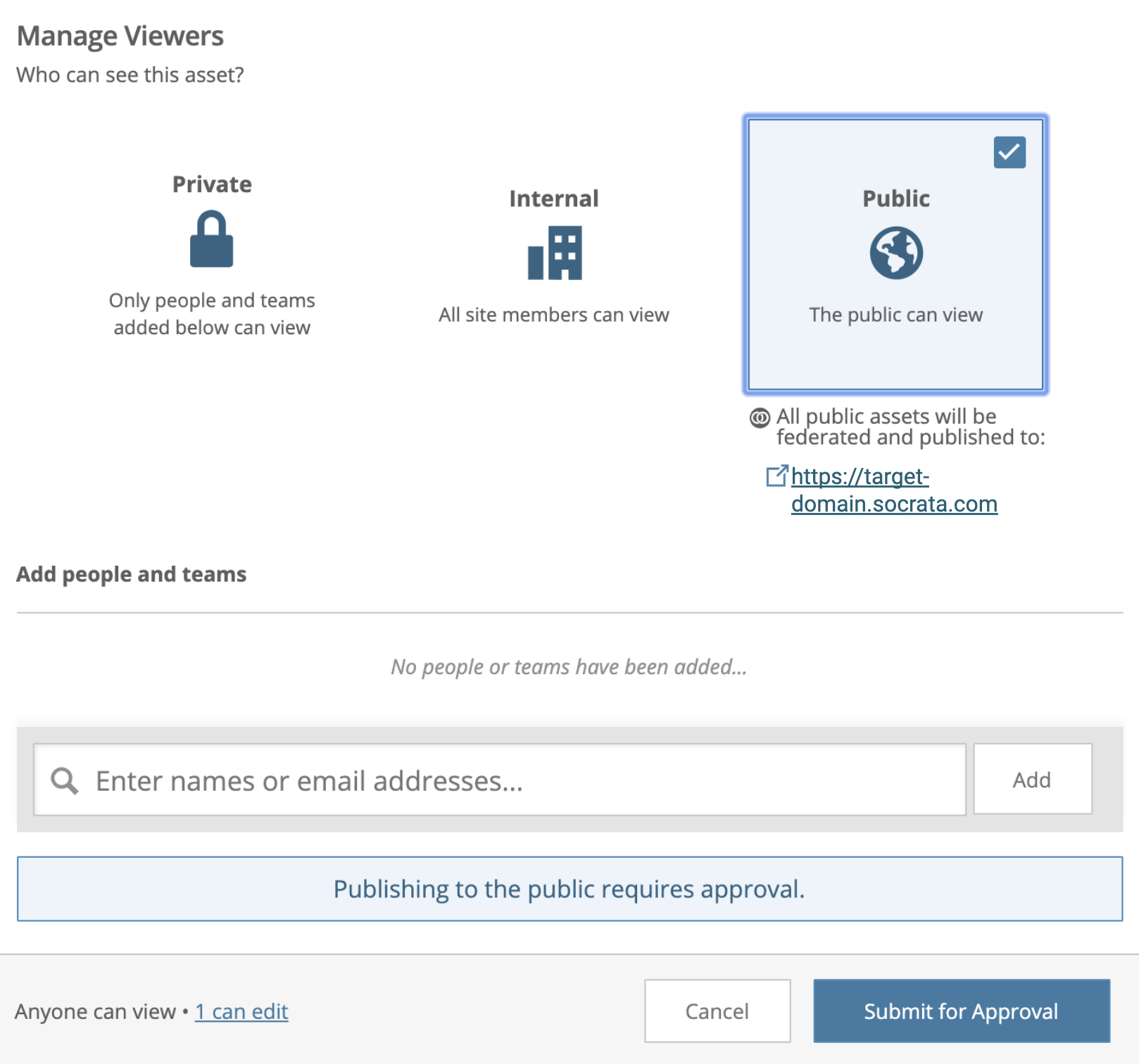Click 'Who can see this asset?' subtitle
This screenshot has width=1139, height=1064.
click(x=130, y=75)
